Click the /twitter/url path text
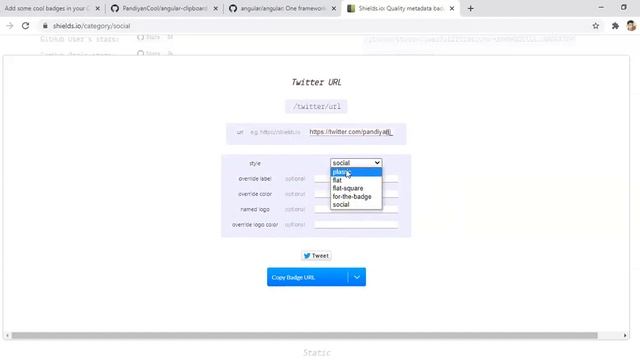Viewport: 640px width, 360px height. tap(316, 107)
